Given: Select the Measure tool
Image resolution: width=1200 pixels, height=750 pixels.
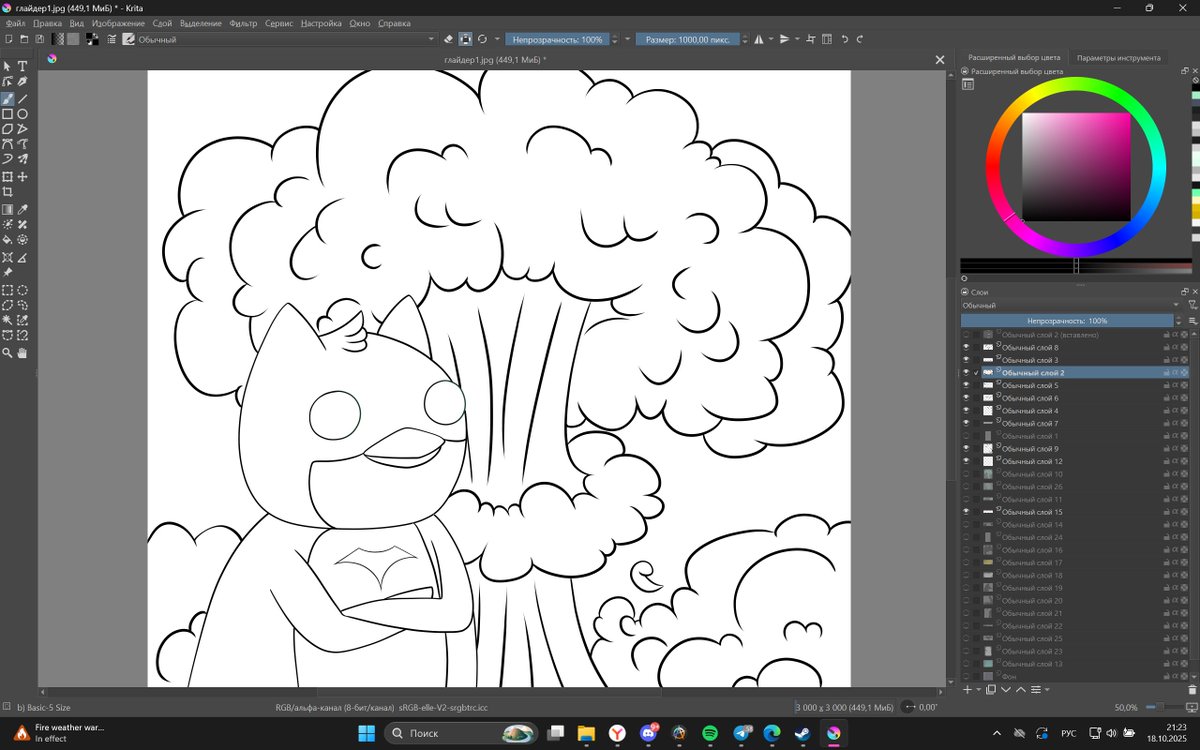Looking at the screenshot, I should click(x=22, y=257).
